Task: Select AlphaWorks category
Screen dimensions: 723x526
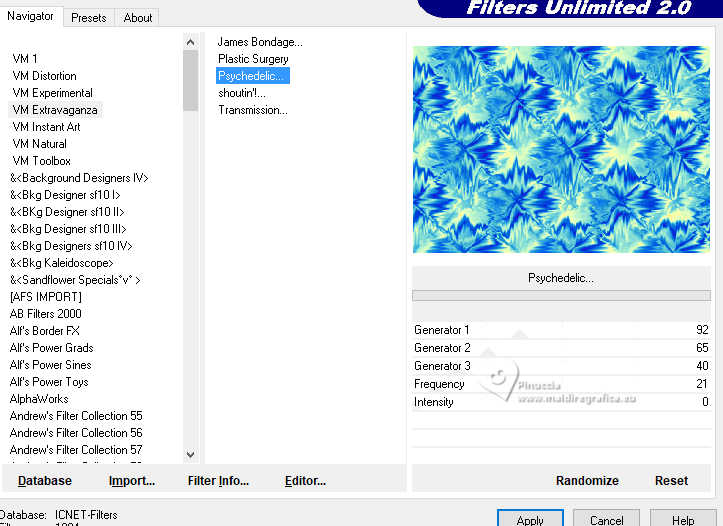Action: point(39,399)
